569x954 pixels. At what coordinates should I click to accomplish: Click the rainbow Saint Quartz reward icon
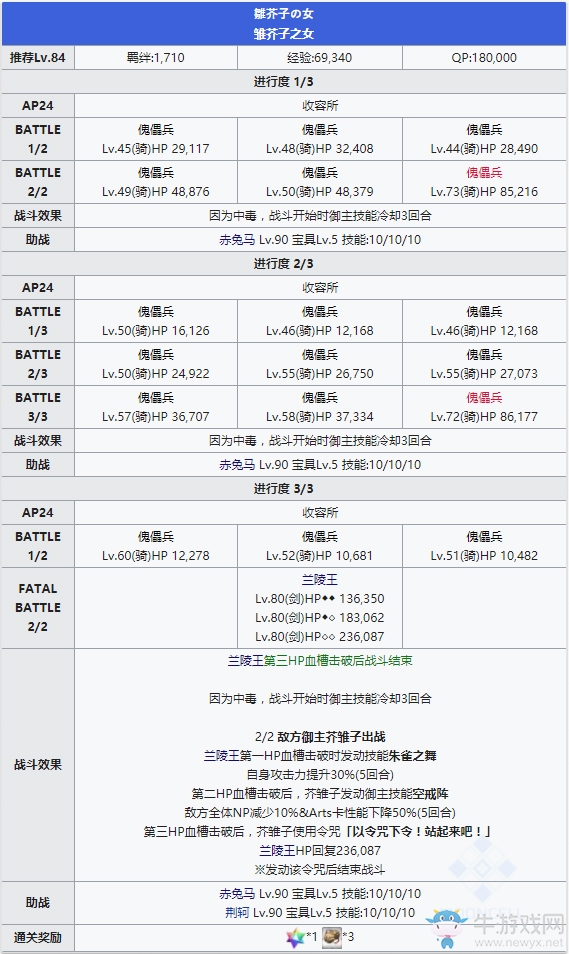(295, 937)
